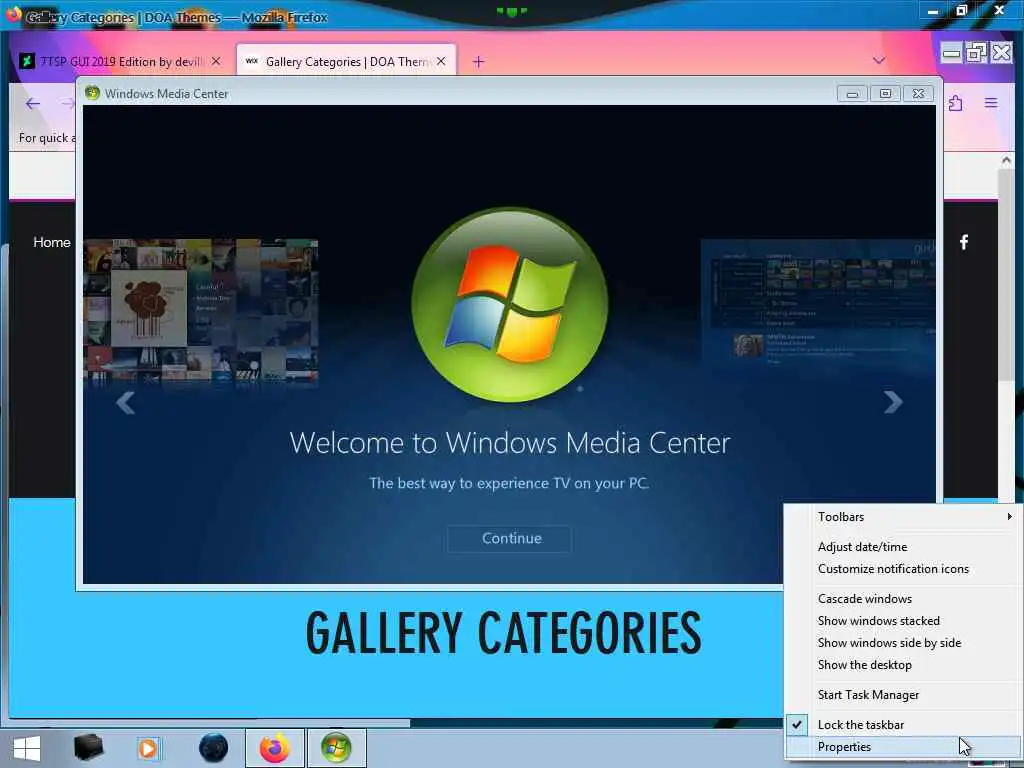This screenshot has width=1024, height=768.
Task: Select Show windows side by side
Action: 903,643
